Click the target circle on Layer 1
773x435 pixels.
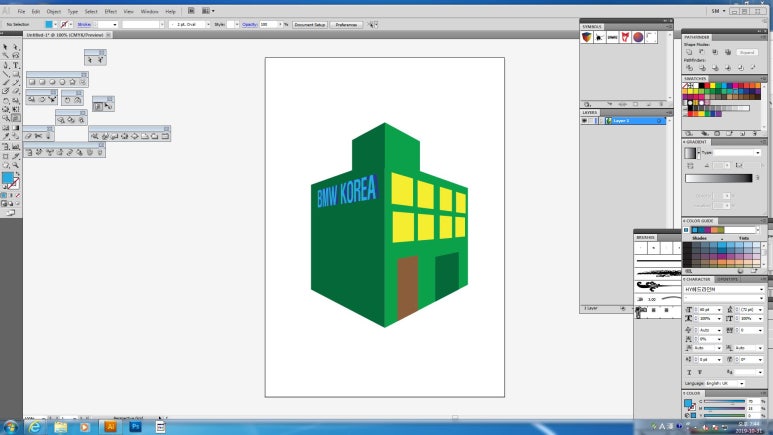pyautogui.click(x=659, y=121)
